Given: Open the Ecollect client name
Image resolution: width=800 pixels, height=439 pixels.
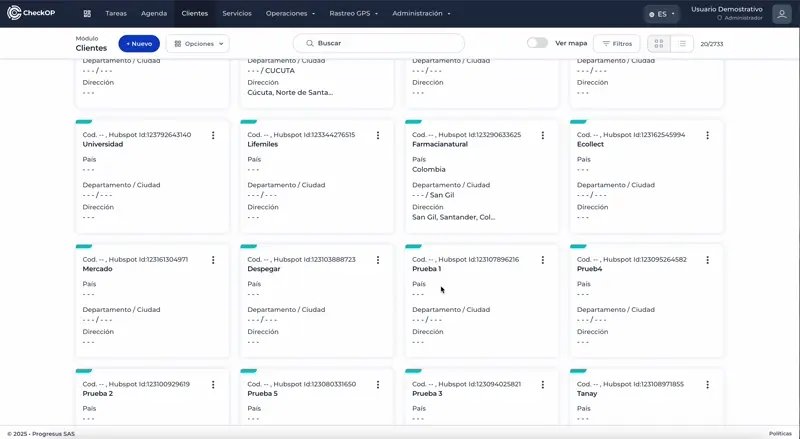Looking at the screenshot, I should [x=590, y=144].
